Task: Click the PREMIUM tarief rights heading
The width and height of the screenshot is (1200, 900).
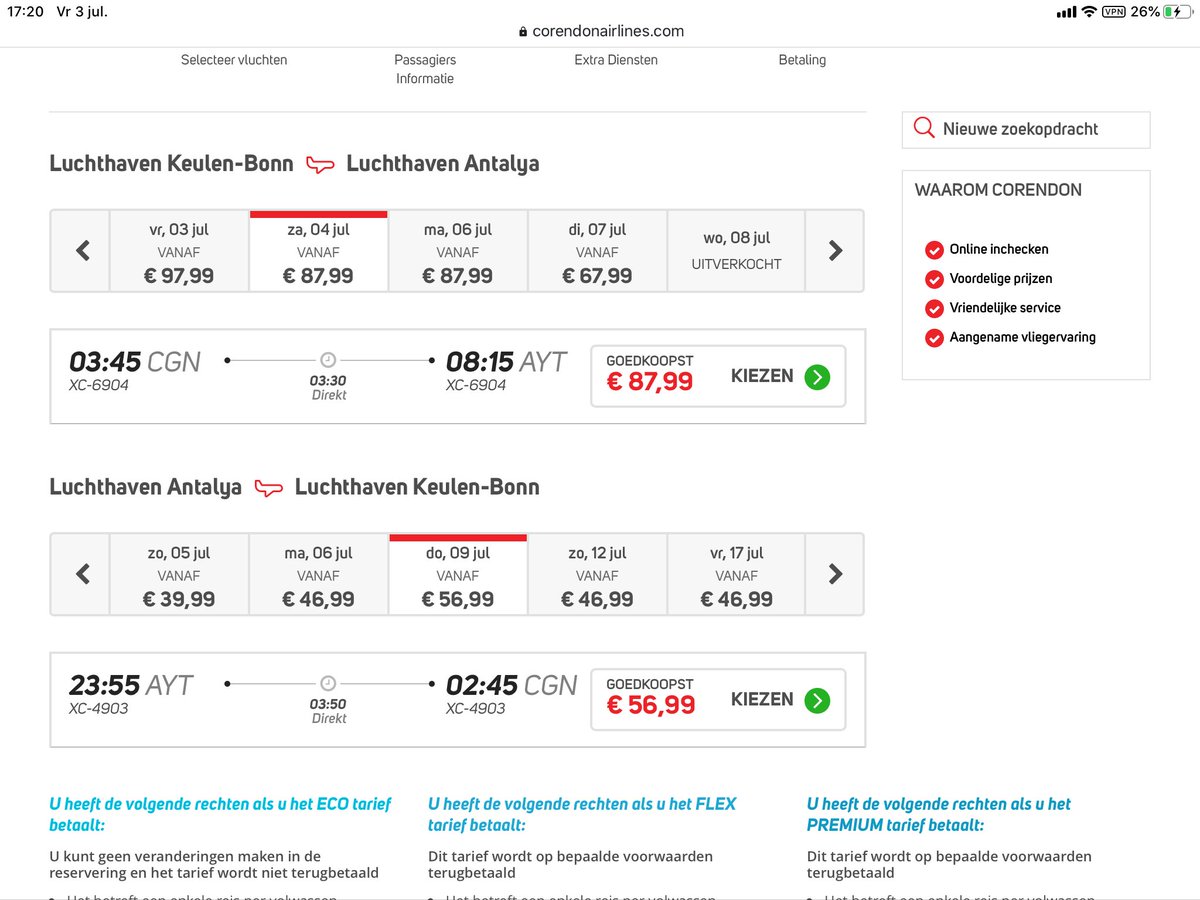Action: click(x=939, y=814)
